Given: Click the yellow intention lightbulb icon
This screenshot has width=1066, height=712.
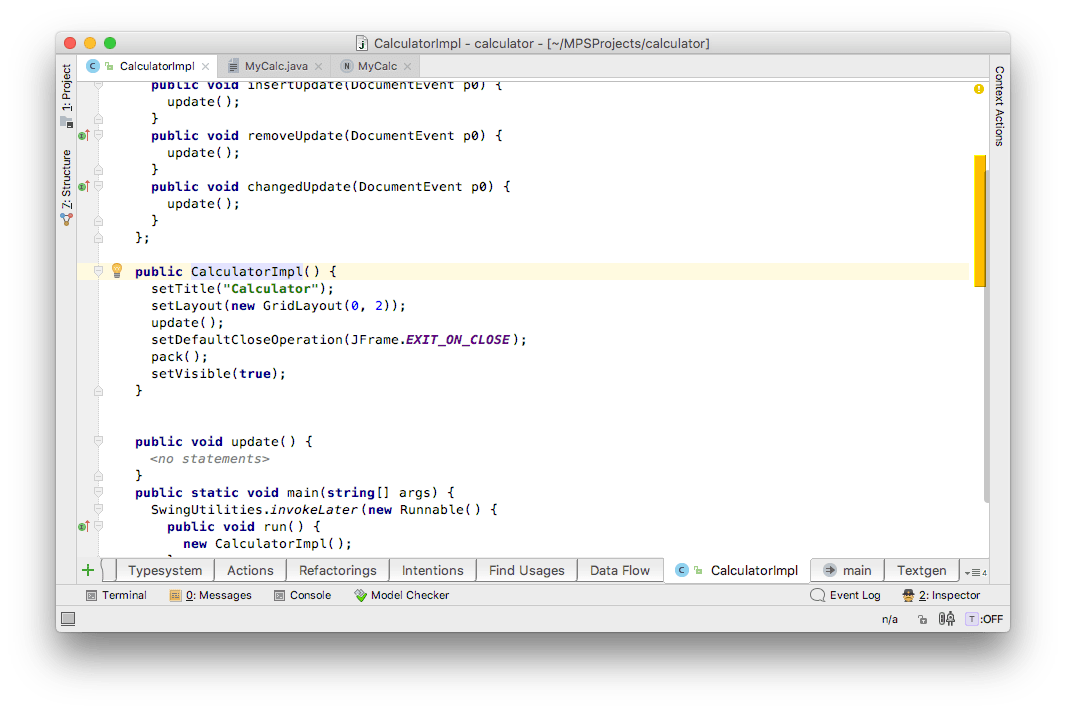Looking at the screenshot, I should [116, 271].
